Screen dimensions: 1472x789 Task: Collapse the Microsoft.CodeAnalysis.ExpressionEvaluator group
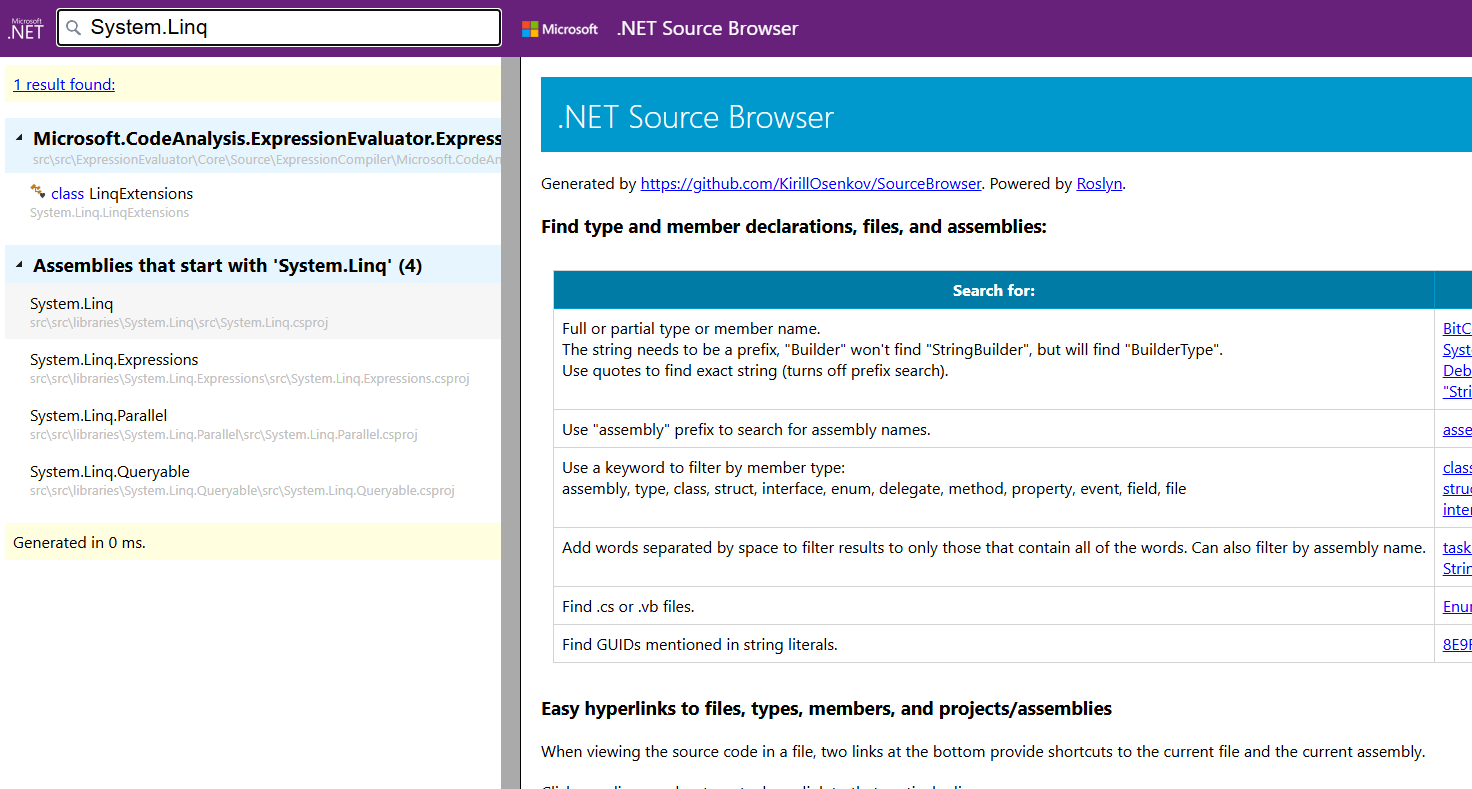(x=20, y=138)
